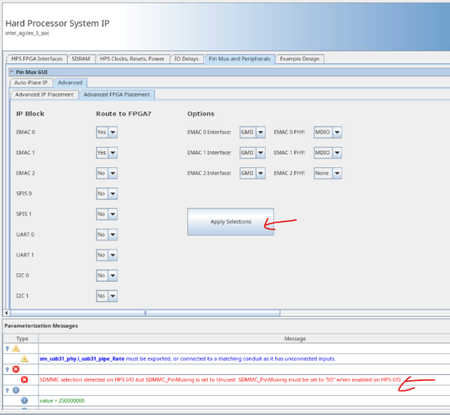Select the Advanced sub-tab
The width and height of the screenshot is (450, 415).
pyautogui.click(x=70, y=82)
